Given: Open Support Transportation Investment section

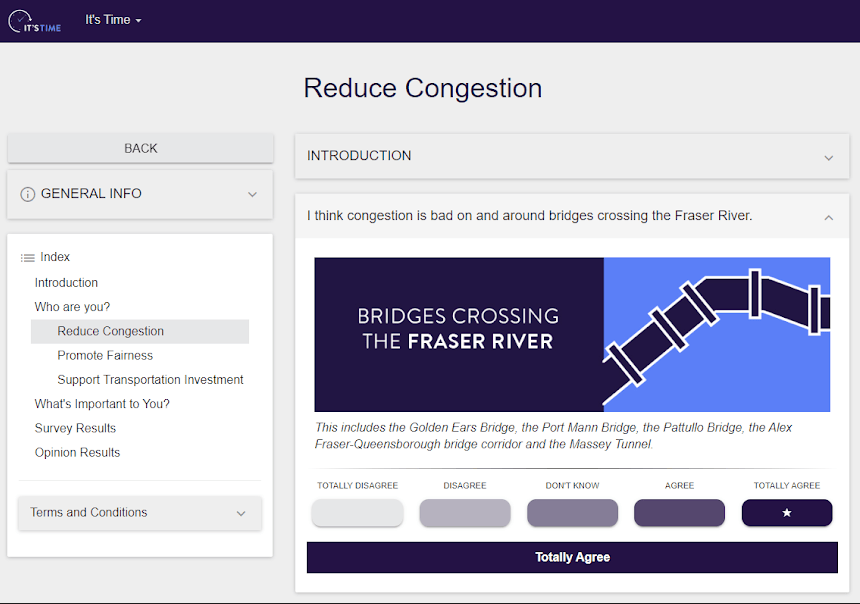Looking at the screenshot, I should pyautogui.click(x=150, y=380).
